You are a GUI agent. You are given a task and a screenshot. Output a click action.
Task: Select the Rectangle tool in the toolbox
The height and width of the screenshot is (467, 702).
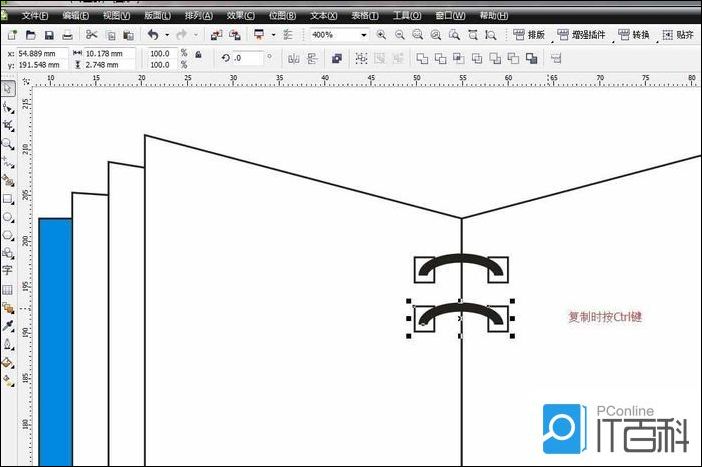click(x=8, y=199)
